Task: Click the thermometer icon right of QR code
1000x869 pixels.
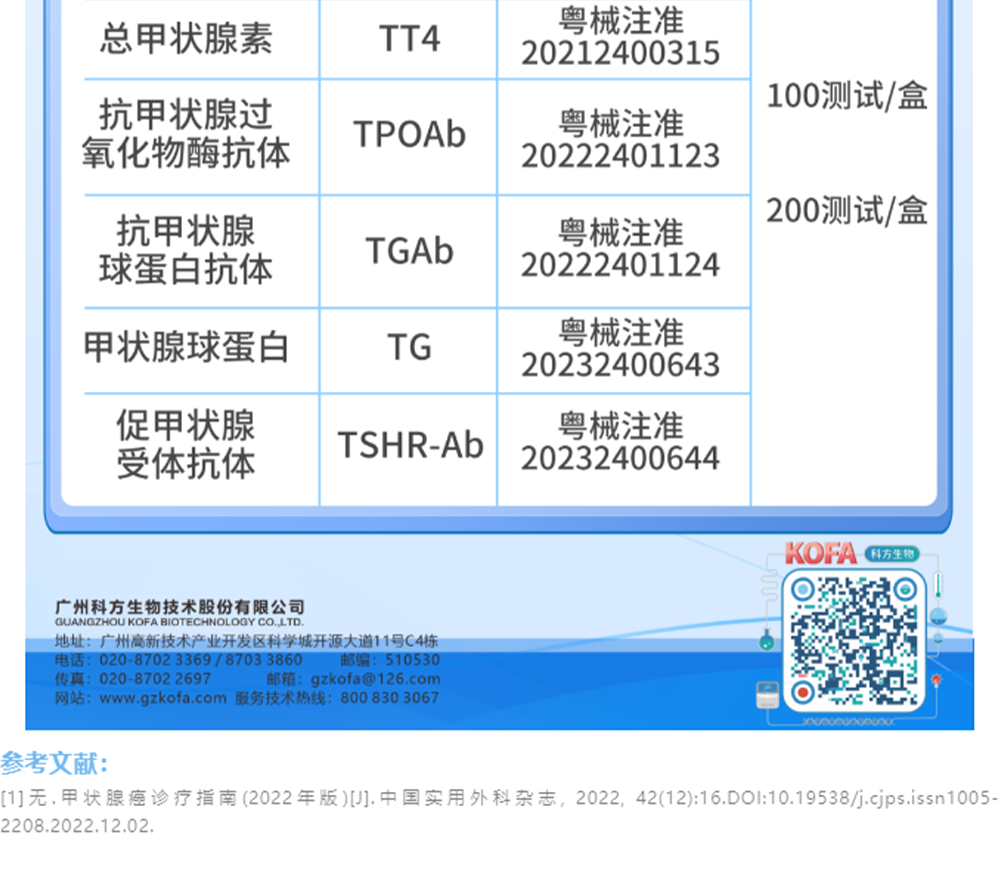Action: 939,584
